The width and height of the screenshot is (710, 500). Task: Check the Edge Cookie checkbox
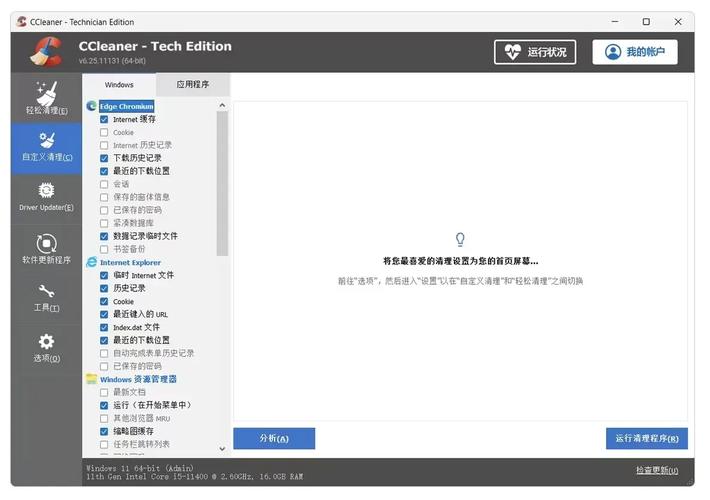104,132
